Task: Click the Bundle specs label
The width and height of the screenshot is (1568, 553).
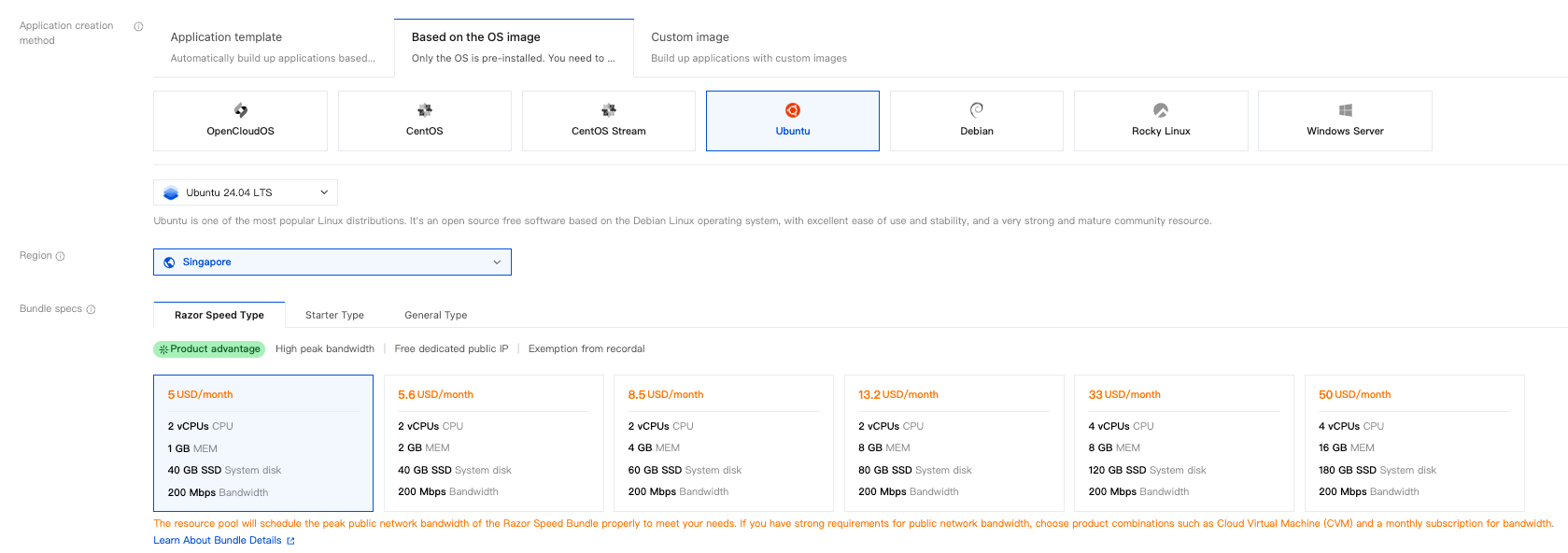Action: point(50,309)
